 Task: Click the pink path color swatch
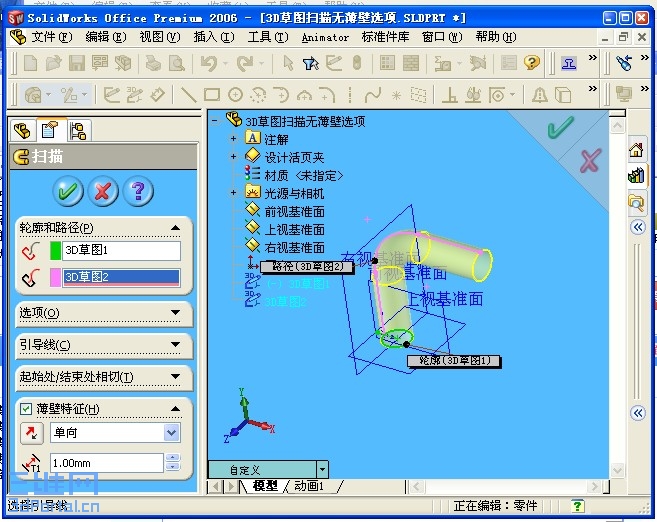tap(55, 277)
